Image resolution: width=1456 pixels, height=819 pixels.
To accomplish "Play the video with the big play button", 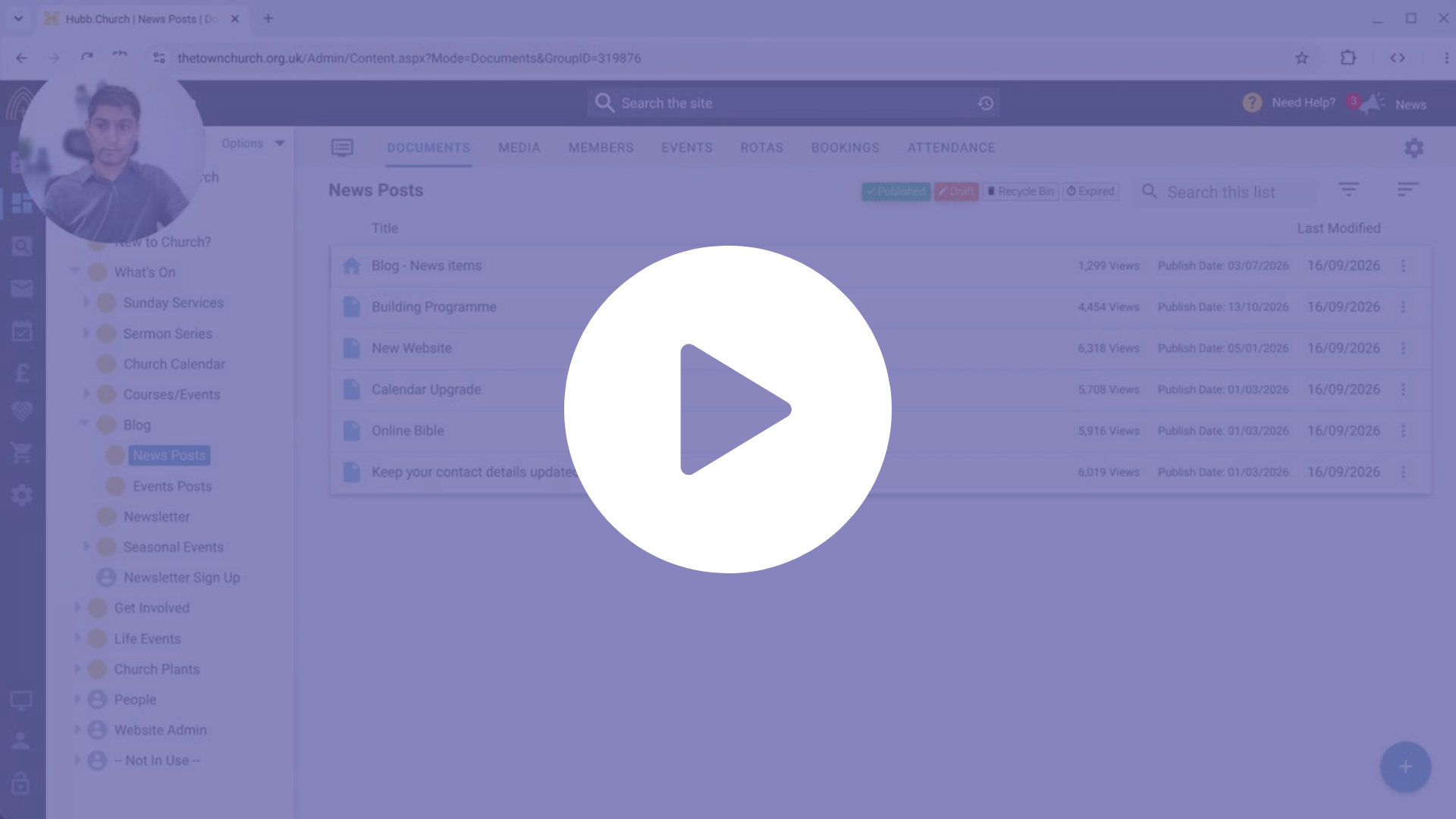I will (728, 409).
